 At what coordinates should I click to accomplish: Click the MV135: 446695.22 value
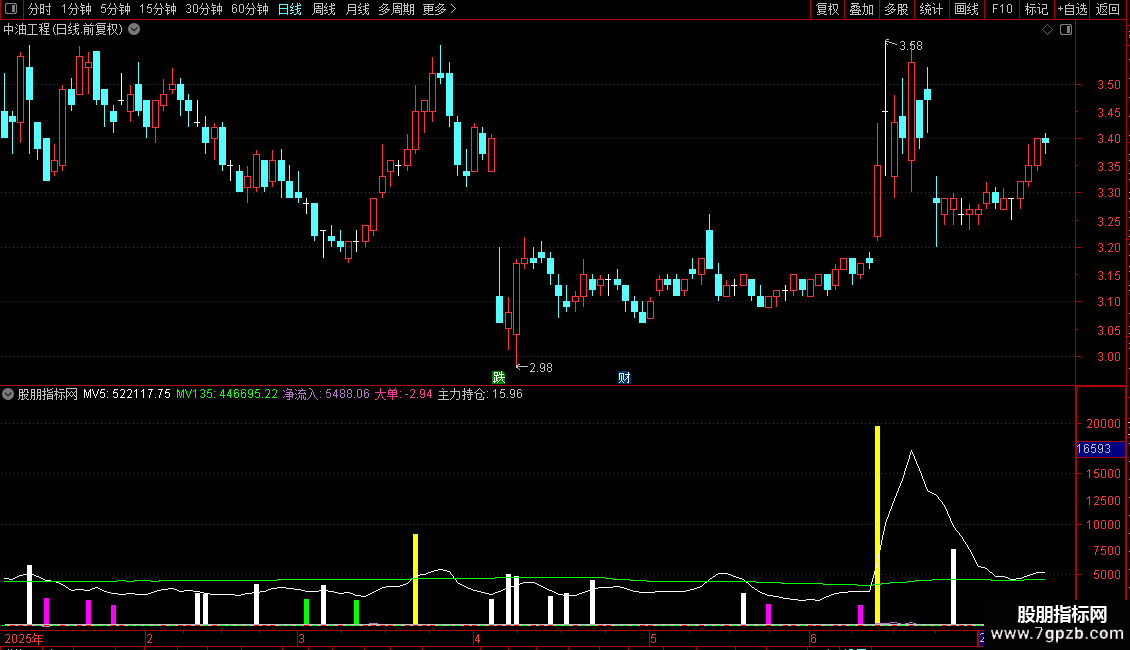click(x=227, y=394)
